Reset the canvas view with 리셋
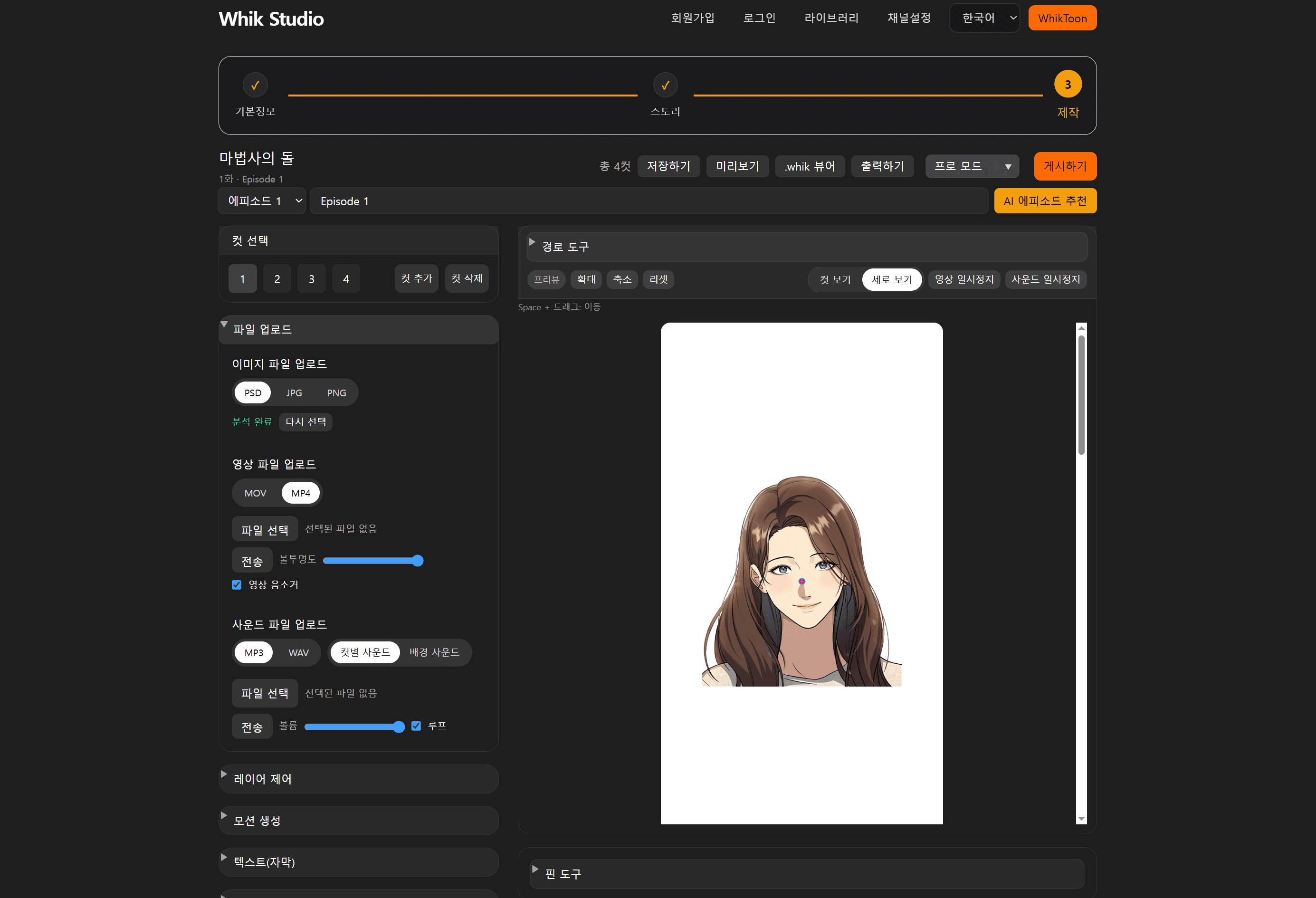This screenshot has width=1316, height=898. tap(658, 279)
